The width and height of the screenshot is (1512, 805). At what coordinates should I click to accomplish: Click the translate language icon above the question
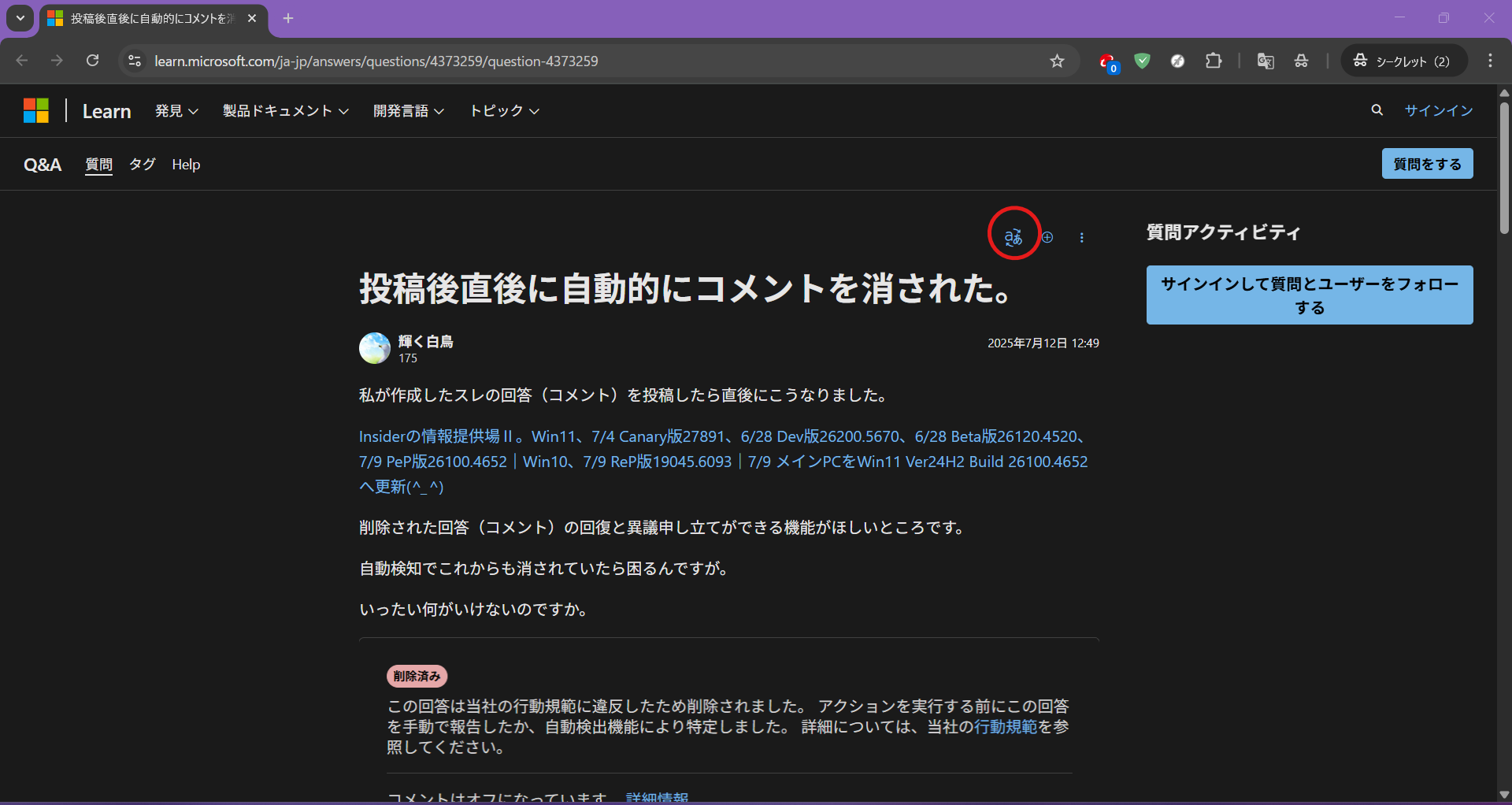pos(1014,236)
